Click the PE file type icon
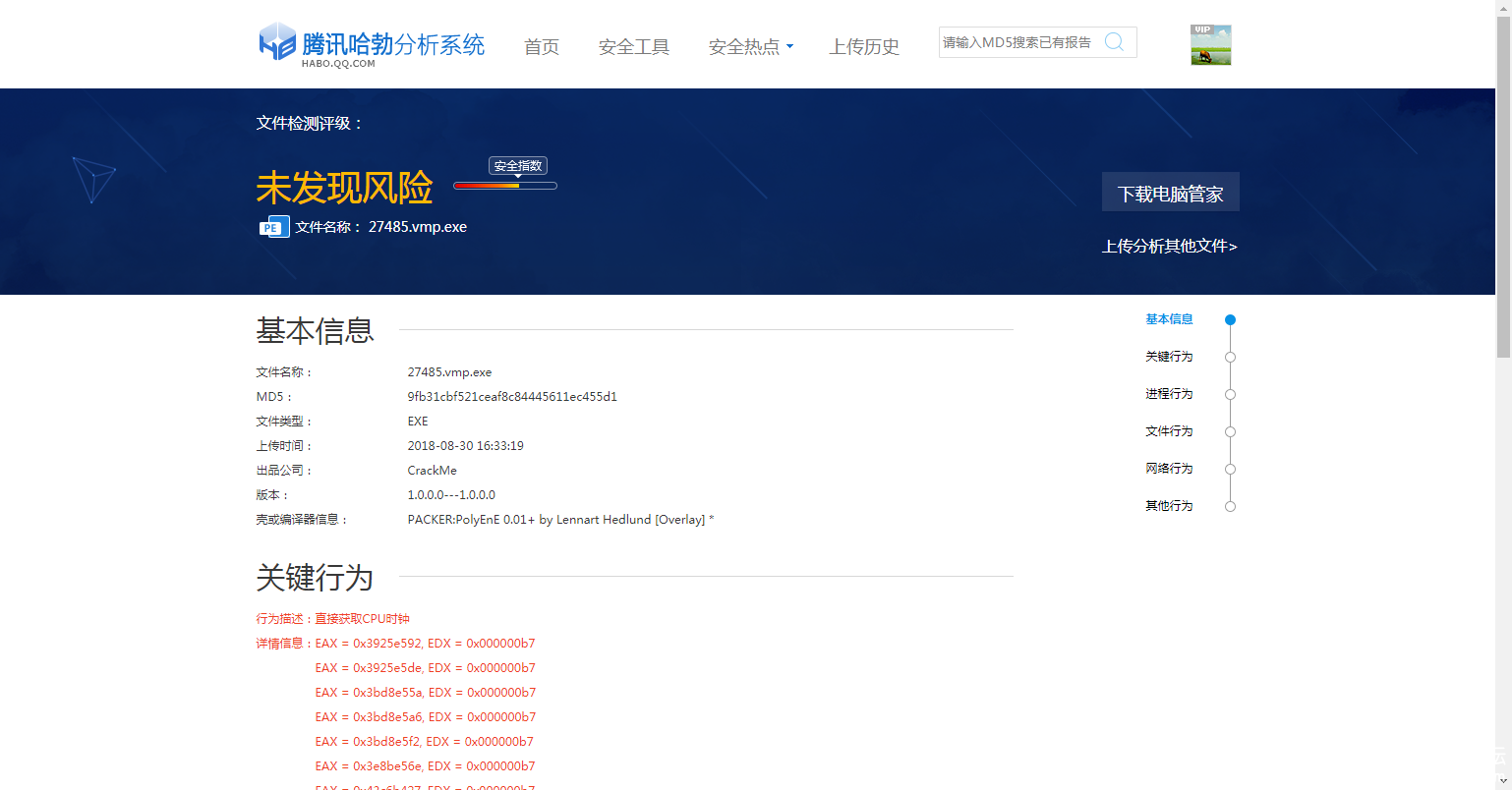The image size is (1512, 790). coord(273,227)
